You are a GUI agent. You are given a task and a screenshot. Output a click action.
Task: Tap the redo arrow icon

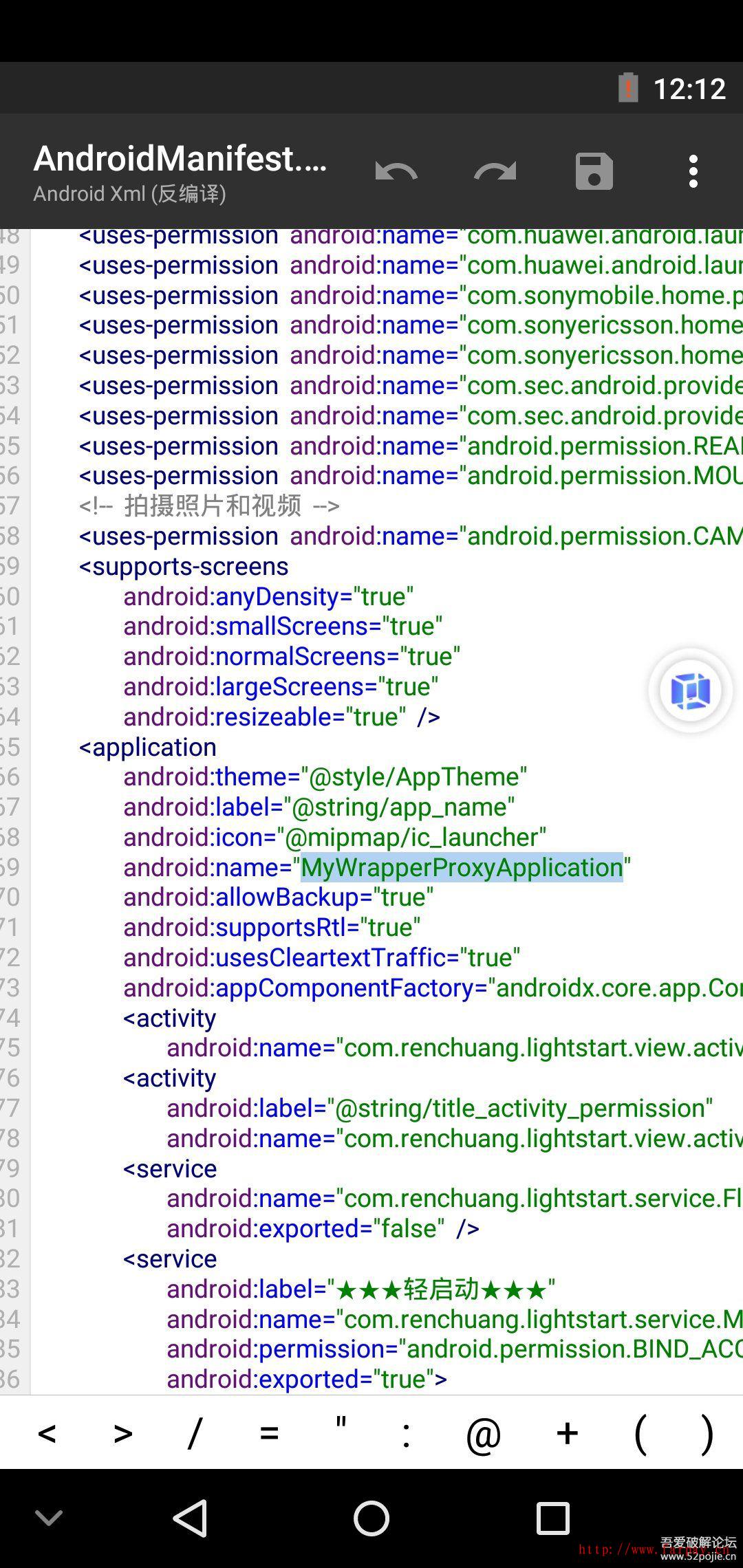[495, 171]
